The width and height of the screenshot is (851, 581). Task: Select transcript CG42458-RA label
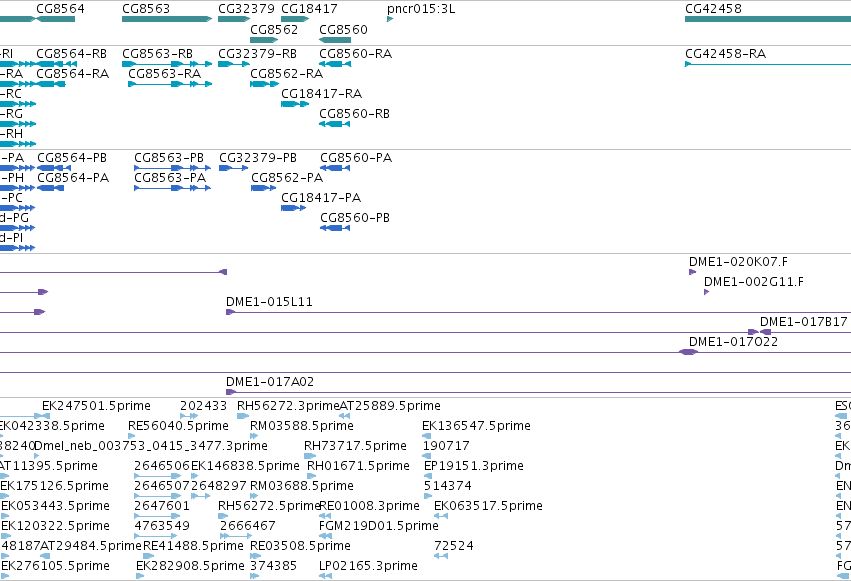click(x=725, y=54)
